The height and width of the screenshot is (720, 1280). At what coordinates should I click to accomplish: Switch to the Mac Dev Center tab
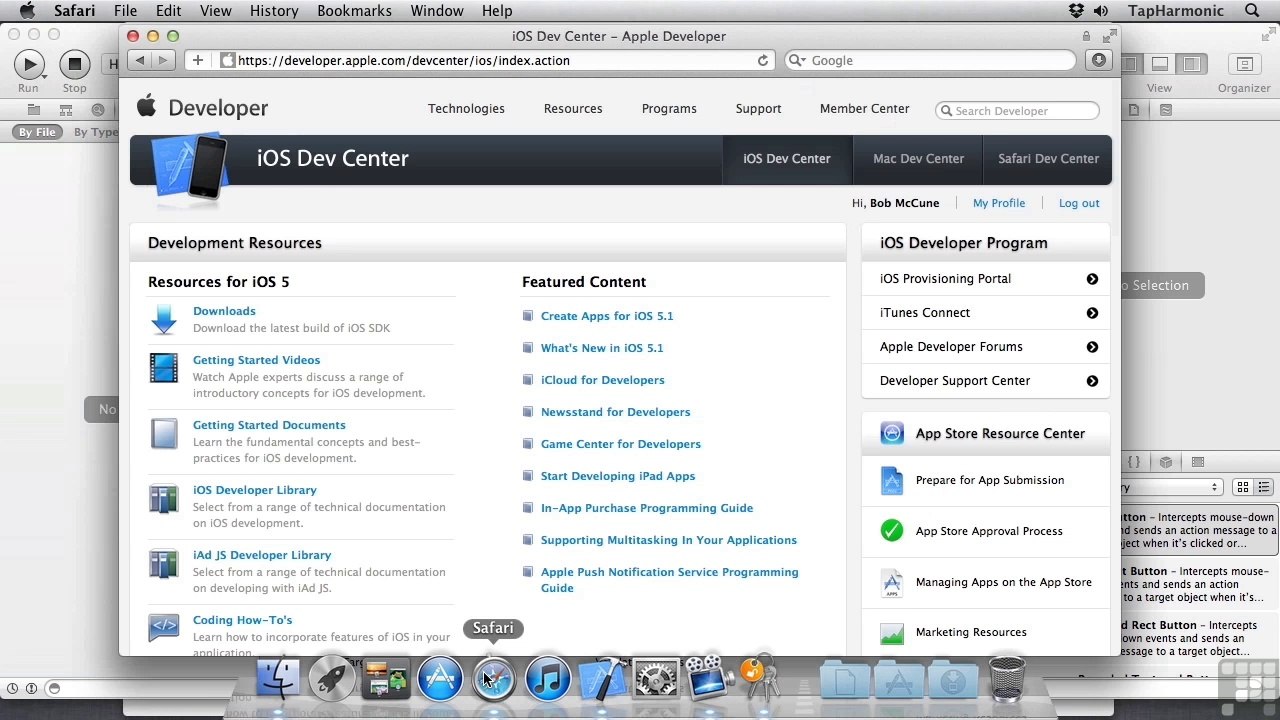click(x=918, y=159)
